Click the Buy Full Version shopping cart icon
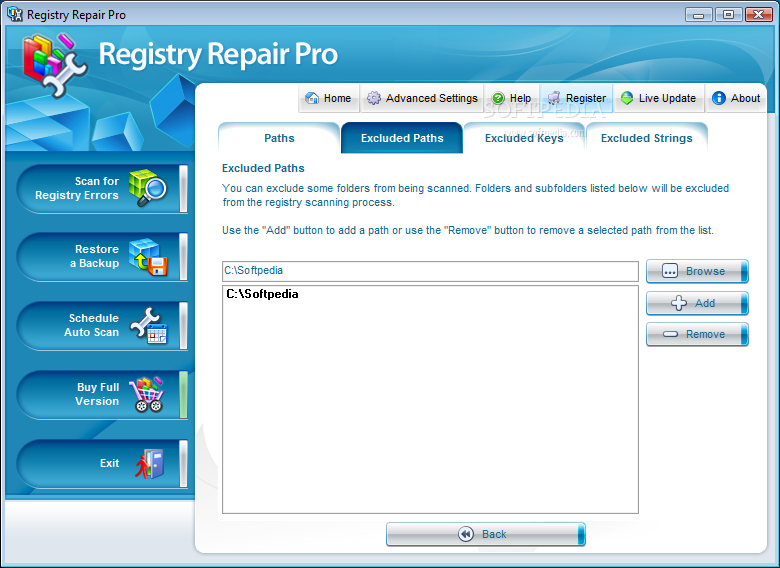The height and width of the screenshot is (568, 780). 146,394
